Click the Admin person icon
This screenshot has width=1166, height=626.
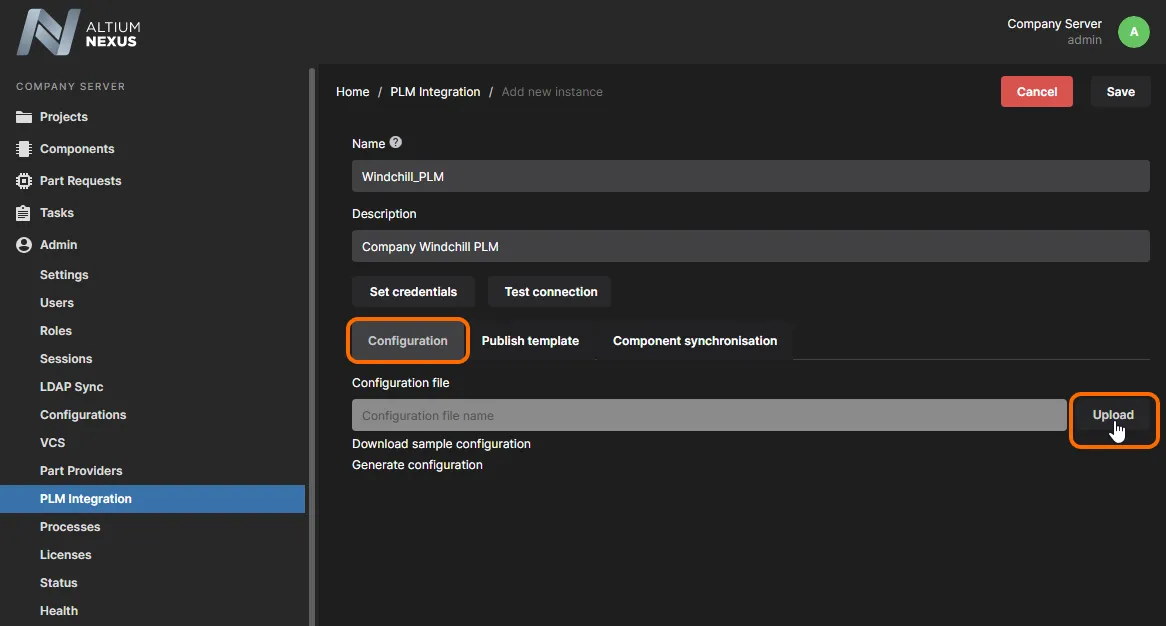(x=24, y=245)
